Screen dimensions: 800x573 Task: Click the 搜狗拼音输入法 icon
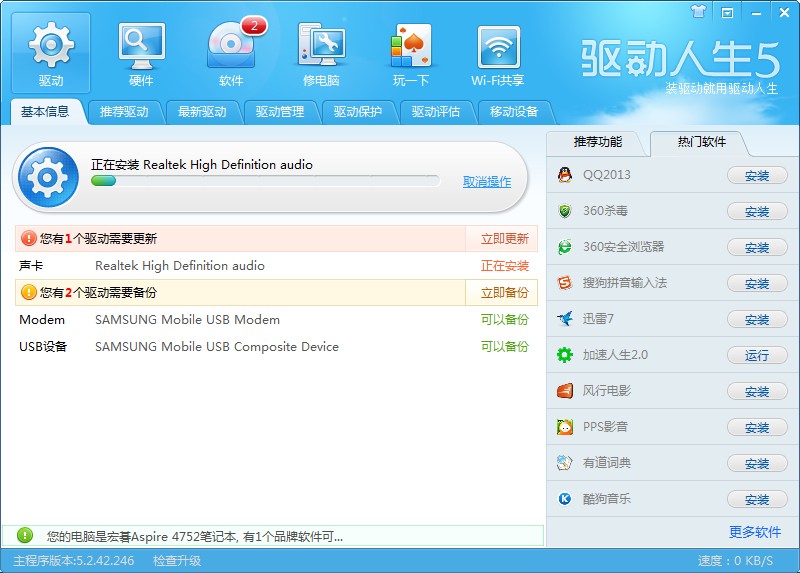coord(565,283)
